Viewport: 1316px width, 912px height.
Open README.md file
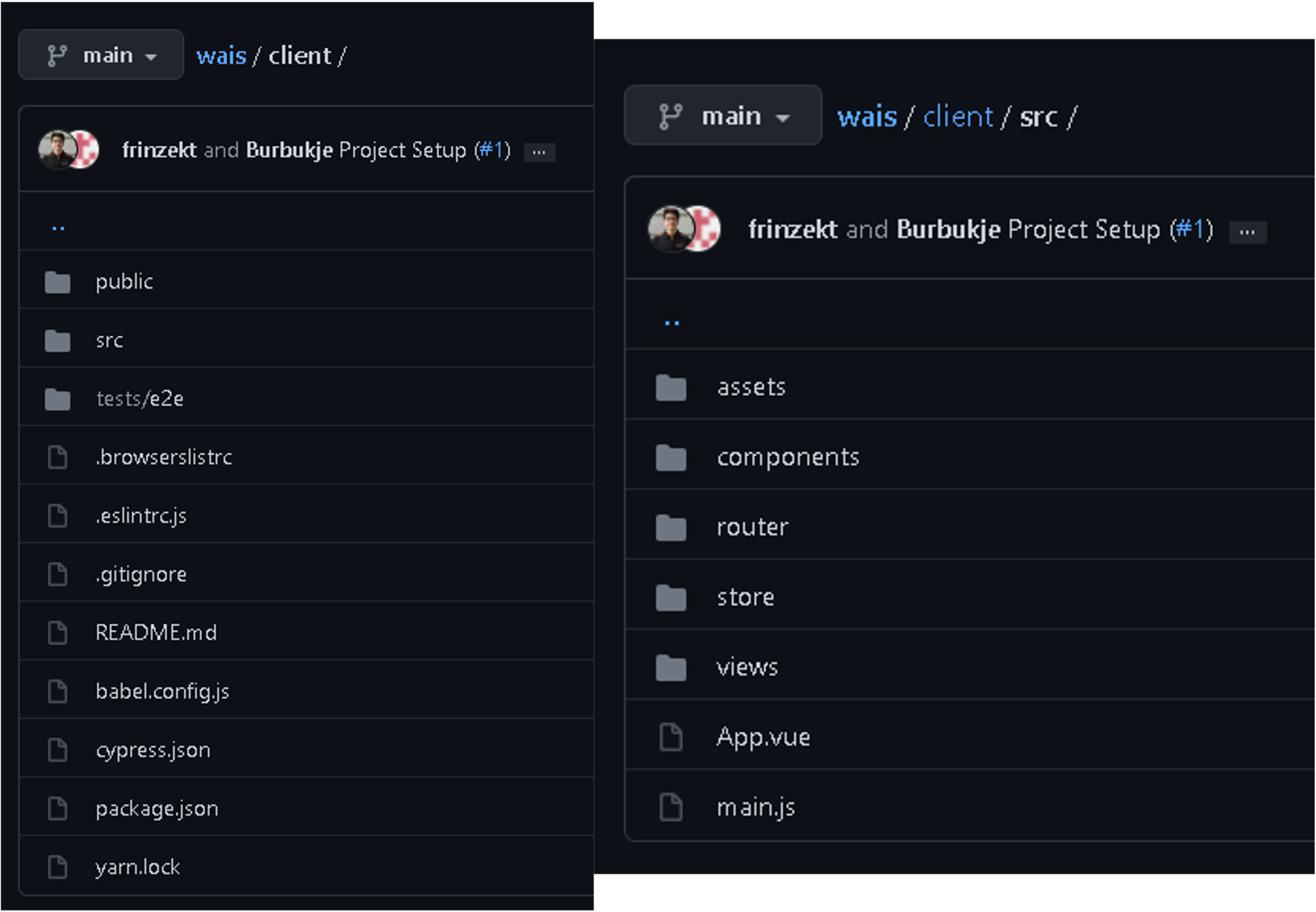(x=156, y=633)
